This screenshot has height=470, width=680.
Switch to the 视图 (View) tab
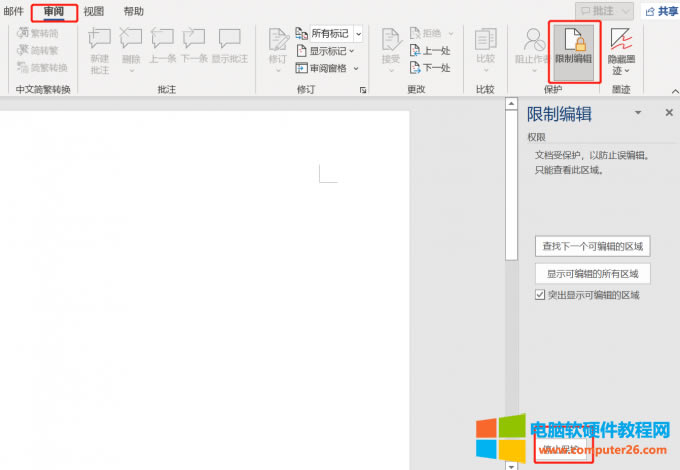(94, 11)
